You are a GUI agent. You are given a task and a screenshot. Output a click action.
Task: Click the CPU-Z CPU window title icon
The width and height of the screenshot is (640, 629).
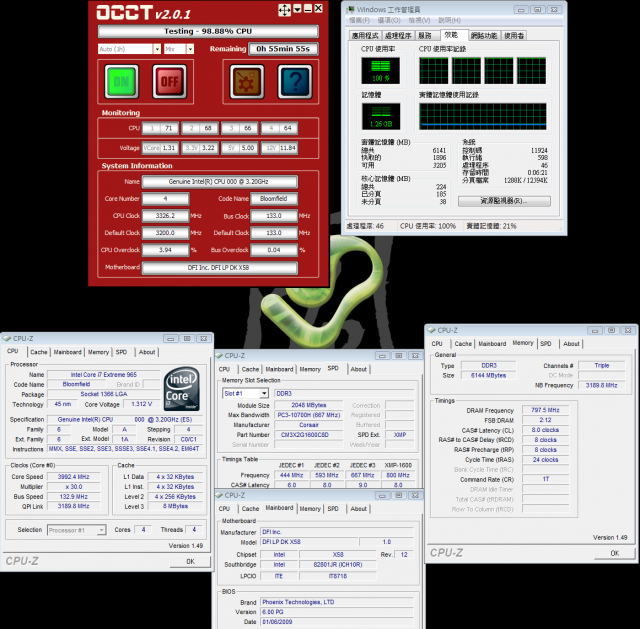click(7, 338)
